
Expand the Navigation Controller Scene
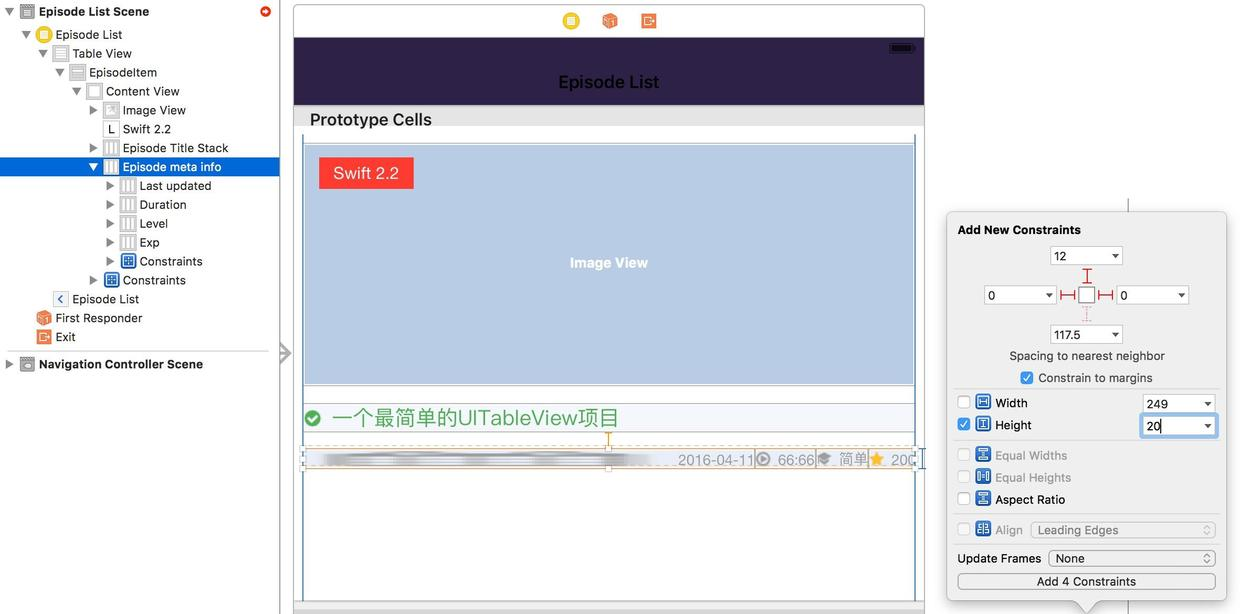pos(9,365)
